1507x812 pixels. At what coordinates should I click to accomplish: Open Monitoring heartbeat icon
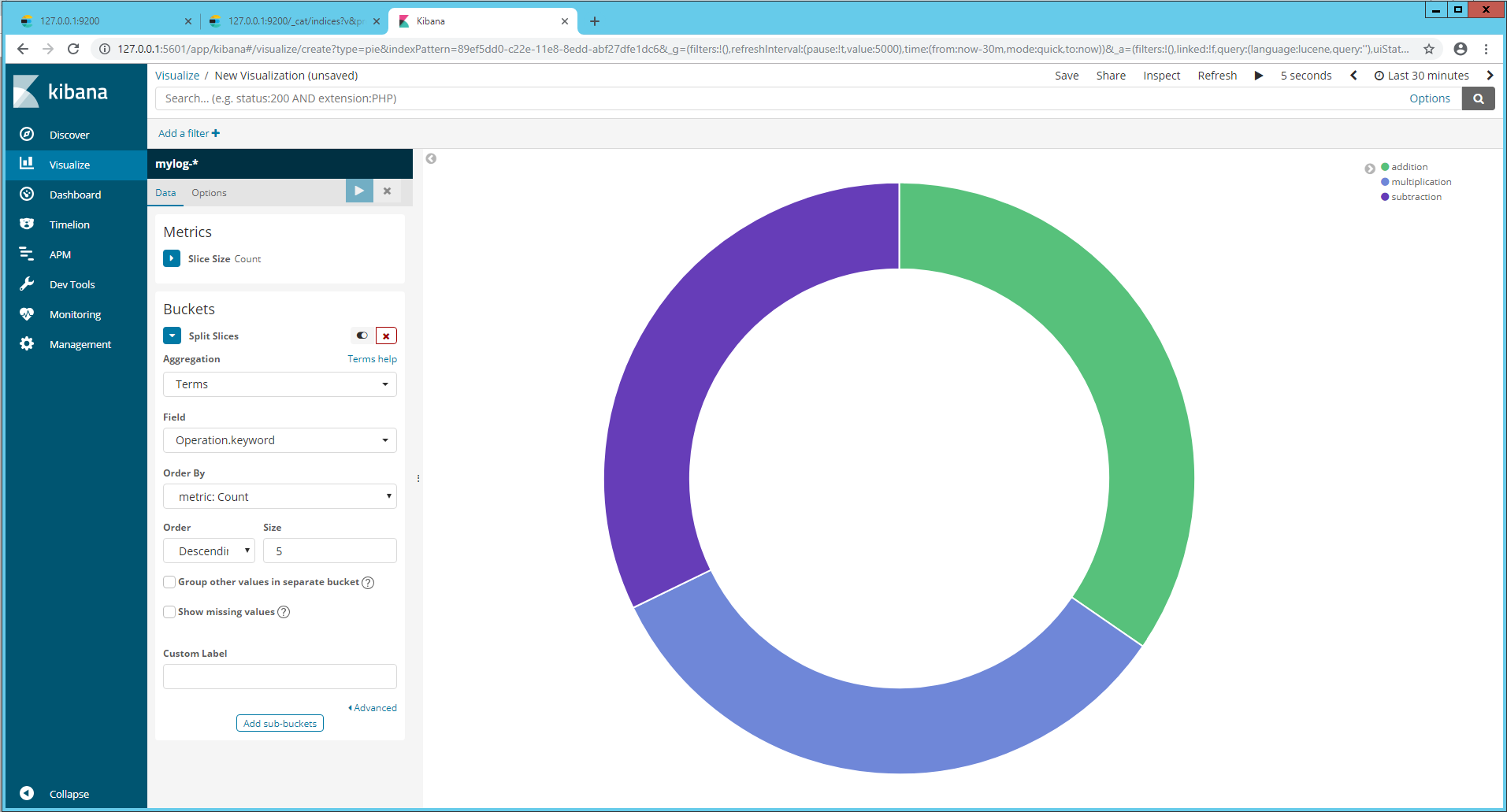pos(27,313)
